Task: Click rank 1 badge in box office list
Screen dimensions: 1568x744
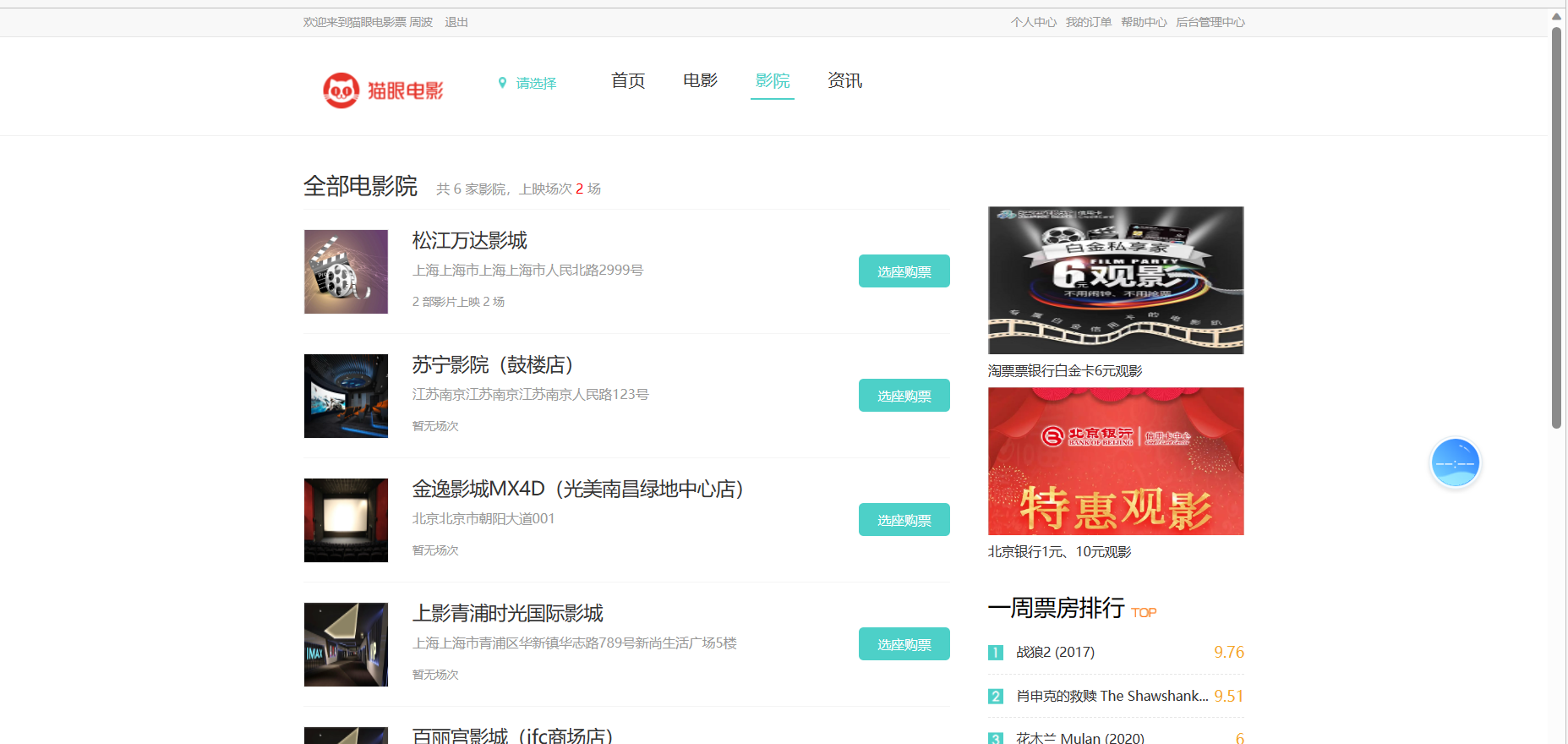Action: (996, 653)
